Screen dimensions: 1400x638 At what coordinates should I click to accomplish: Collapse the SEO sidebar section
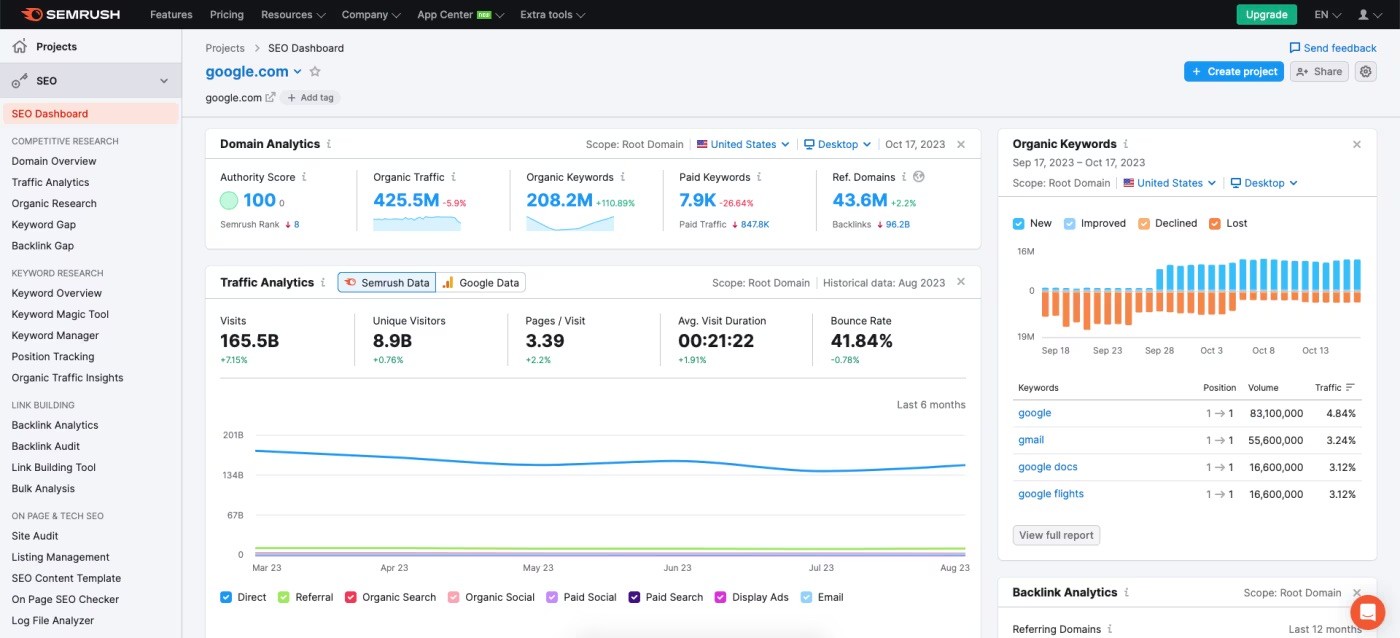click(x=164, y=81)
